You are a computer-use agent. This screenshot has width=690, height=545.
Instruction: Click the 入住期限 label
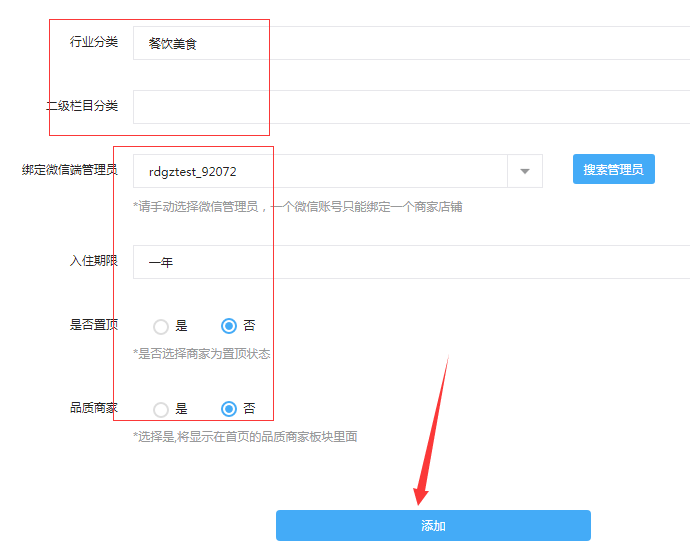click(94, 261)
